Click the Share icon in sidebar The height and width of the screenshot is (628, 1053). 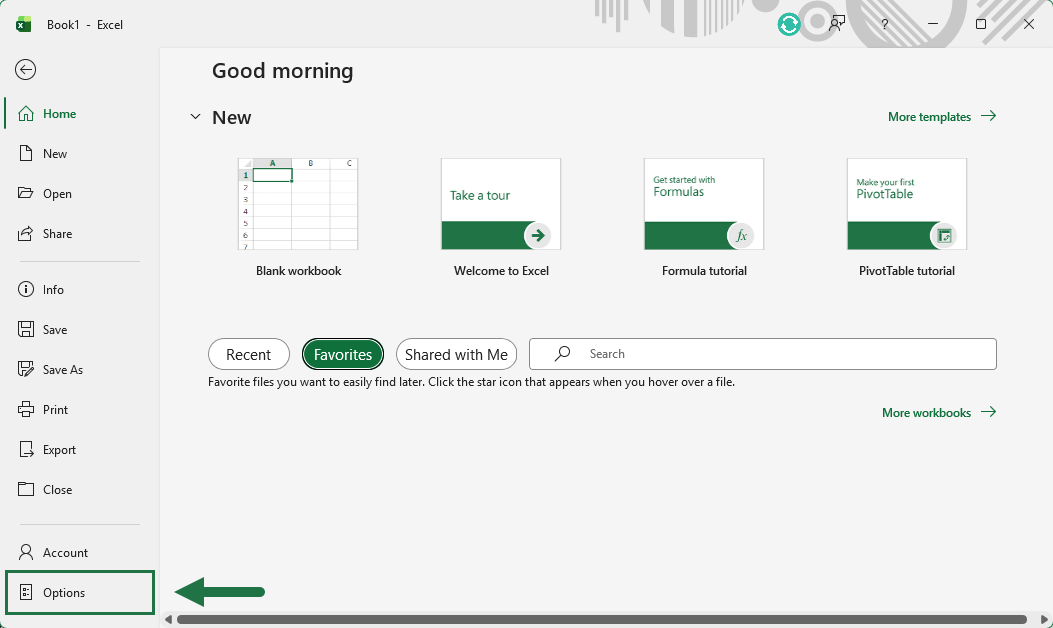(26, 234)
